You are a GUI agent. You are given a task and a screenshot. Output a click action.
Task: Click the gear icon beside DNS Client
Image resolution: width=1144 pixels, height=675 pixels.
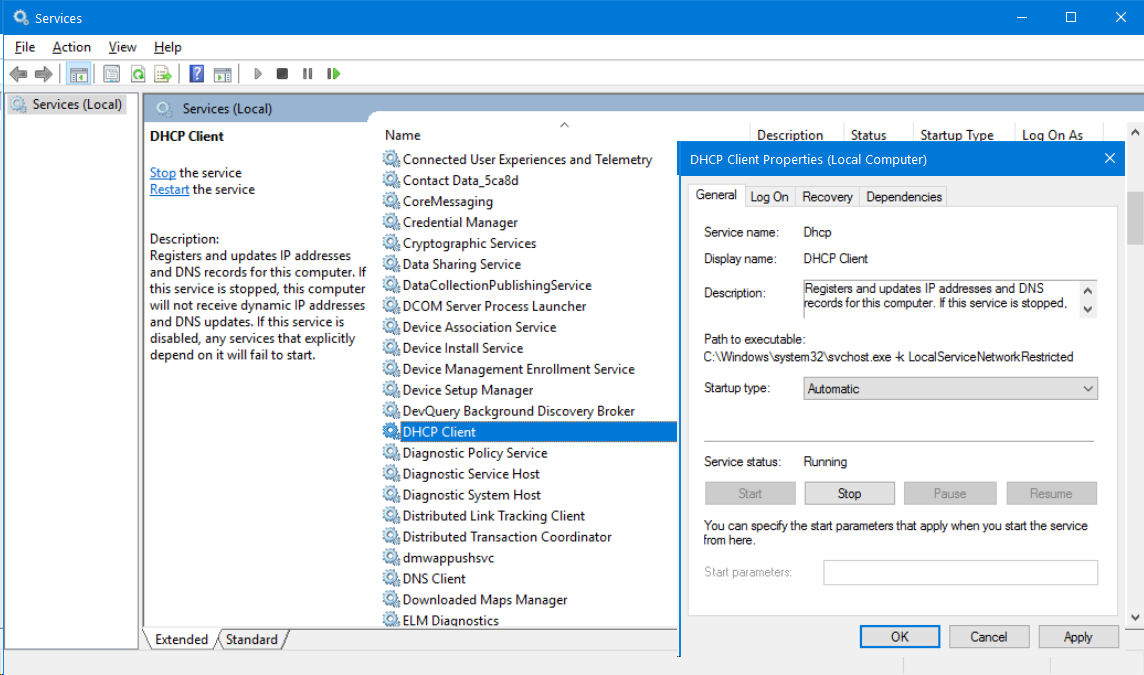coord(392,578)
